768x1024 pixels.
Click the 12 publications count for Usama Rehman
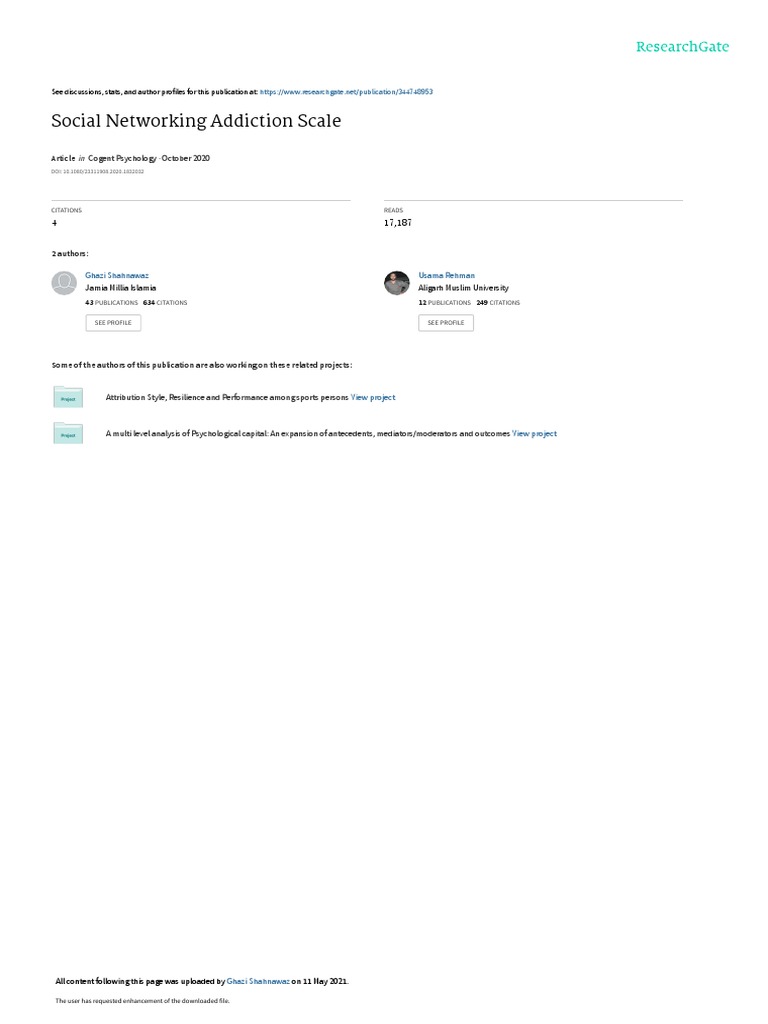point(445,303)
